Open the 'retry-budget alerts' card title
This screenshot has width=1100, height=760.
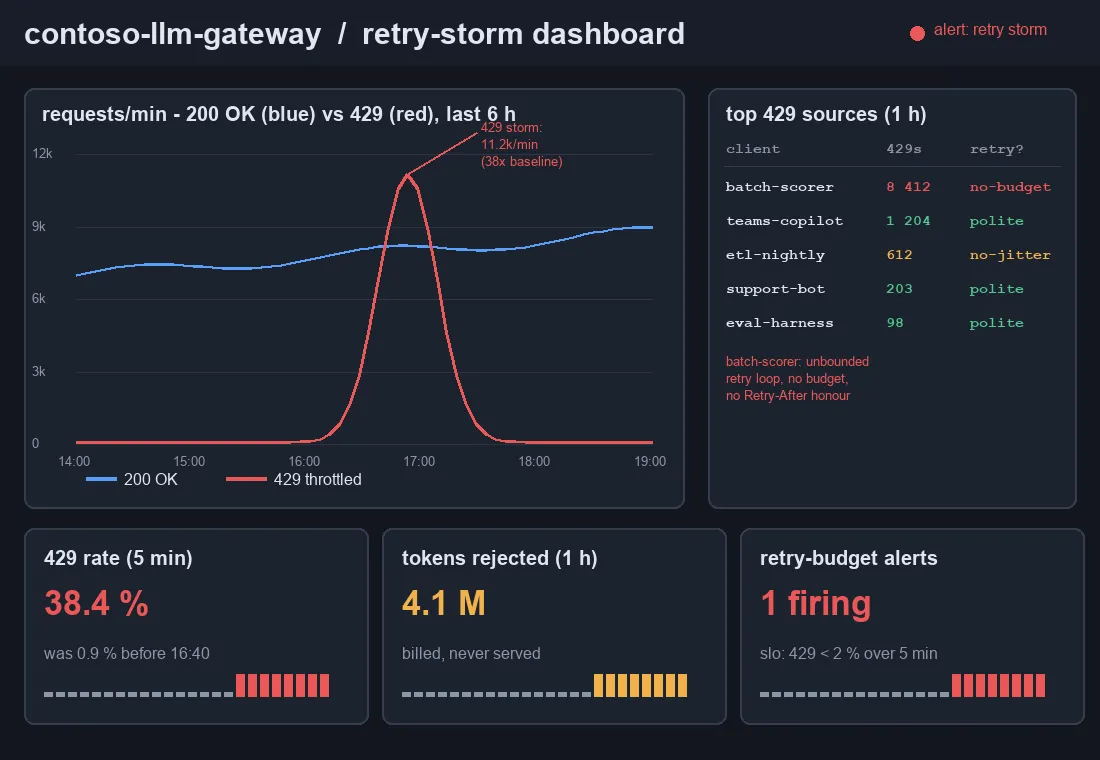coord(848,558)
